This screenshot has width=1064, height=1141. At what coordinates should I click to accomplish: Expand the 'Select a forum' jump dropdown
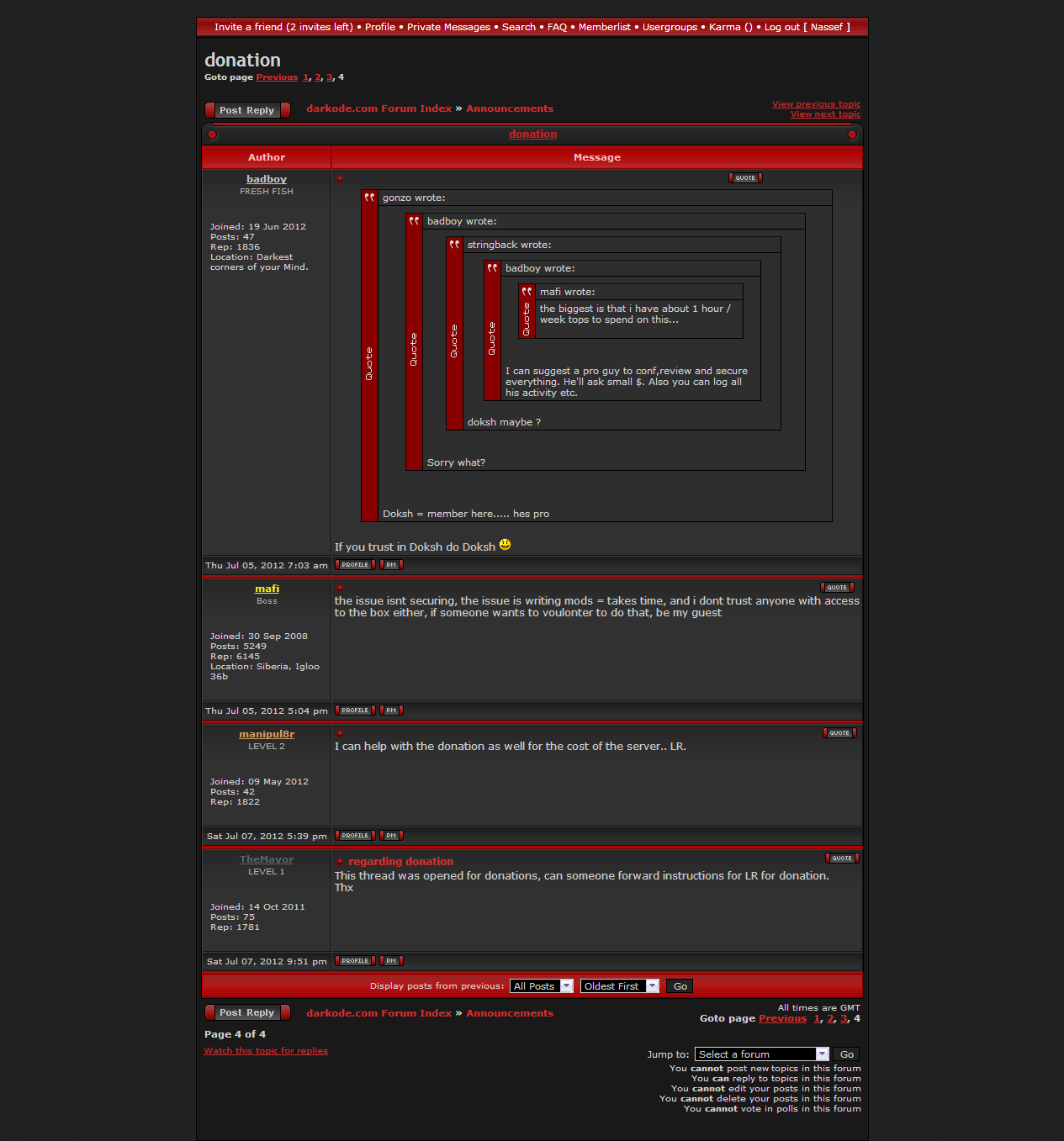click(761, 1054)
